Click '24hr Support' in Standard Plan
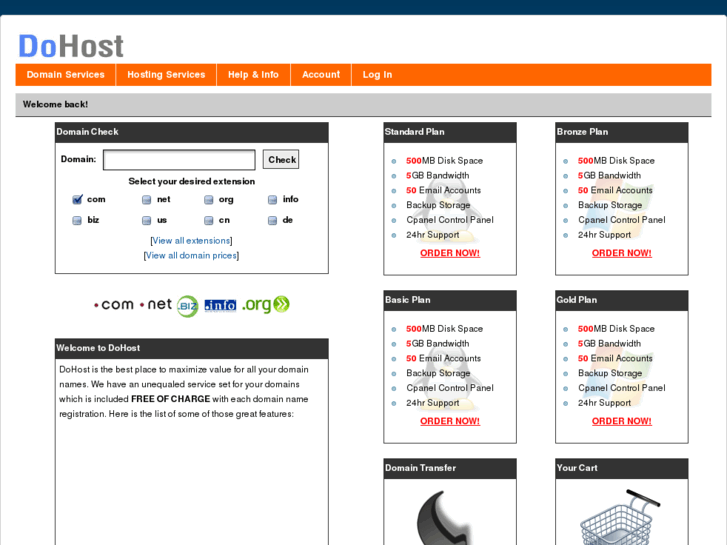This screenshot has width=727, height=545. 433,235
